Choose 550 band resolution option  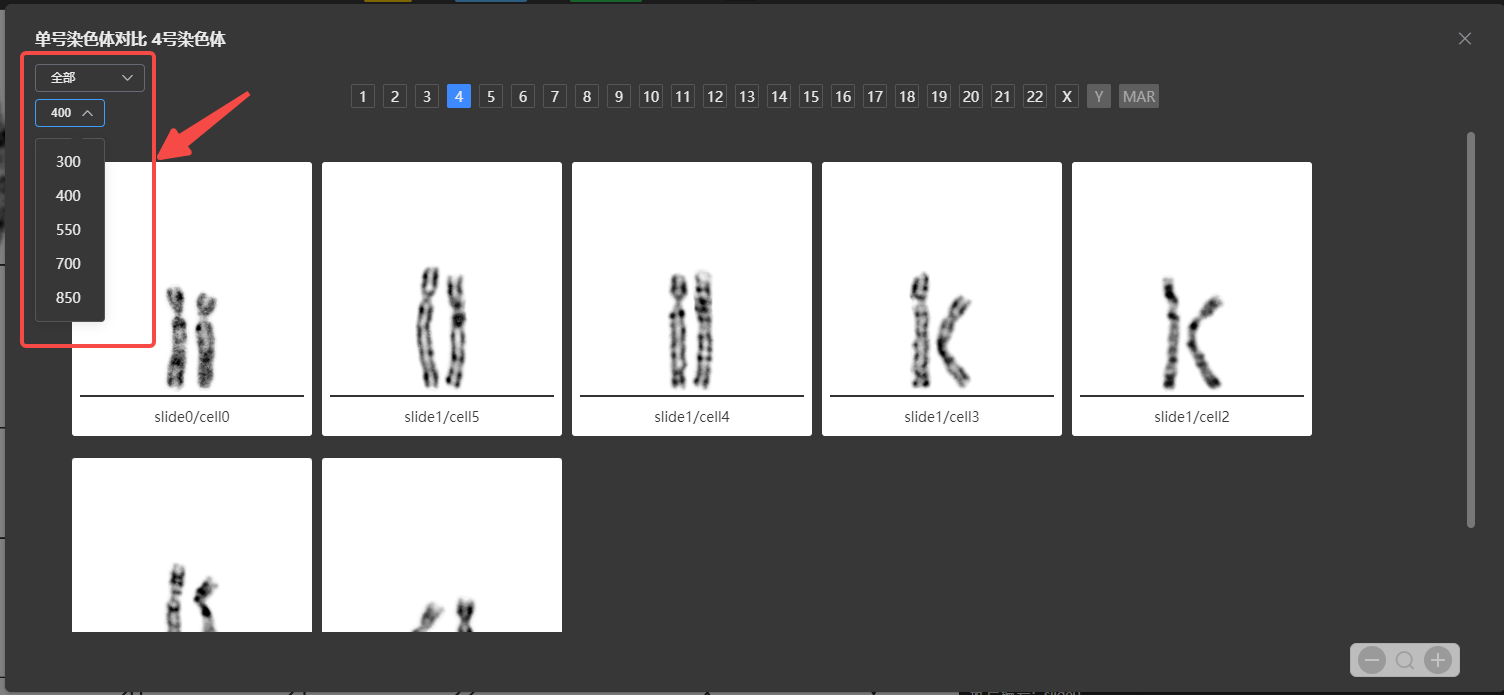click(x=69, y=230)
